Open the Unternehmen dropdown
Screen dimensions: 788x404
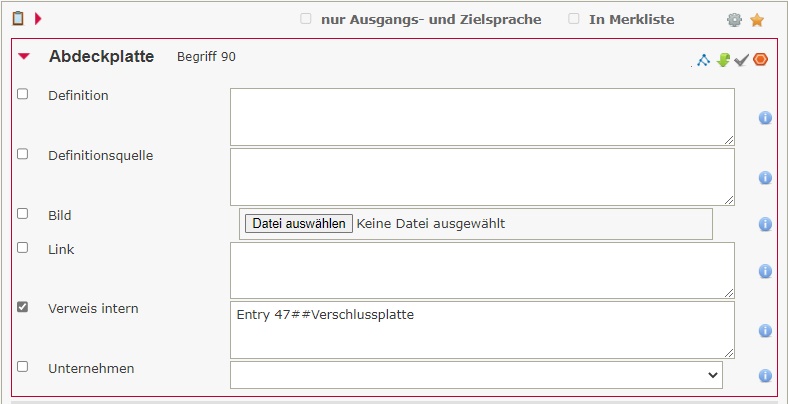point(476,375)
